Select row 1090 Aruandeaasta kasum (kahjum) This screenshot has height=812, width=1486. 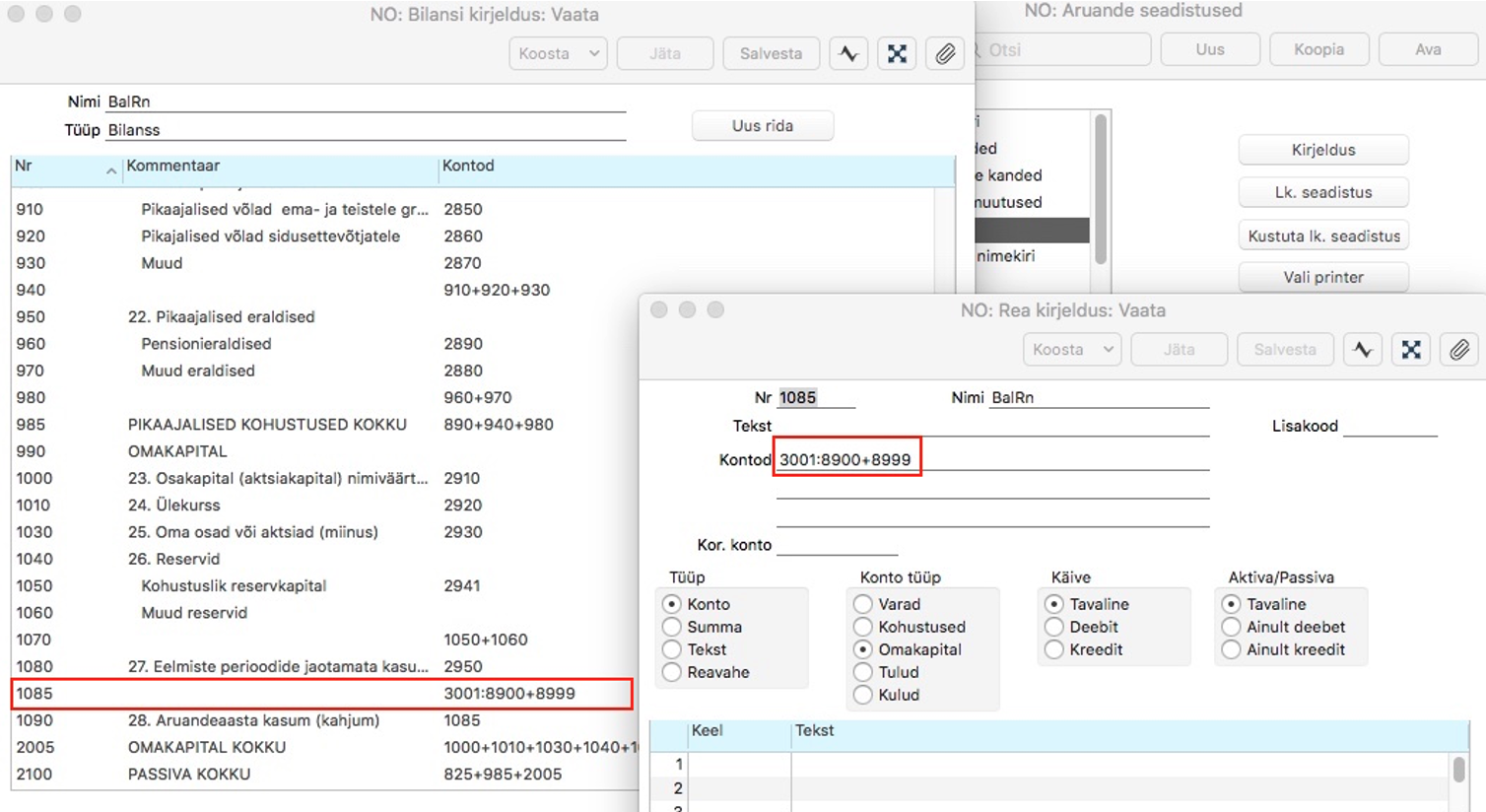(x=253, y=720)
